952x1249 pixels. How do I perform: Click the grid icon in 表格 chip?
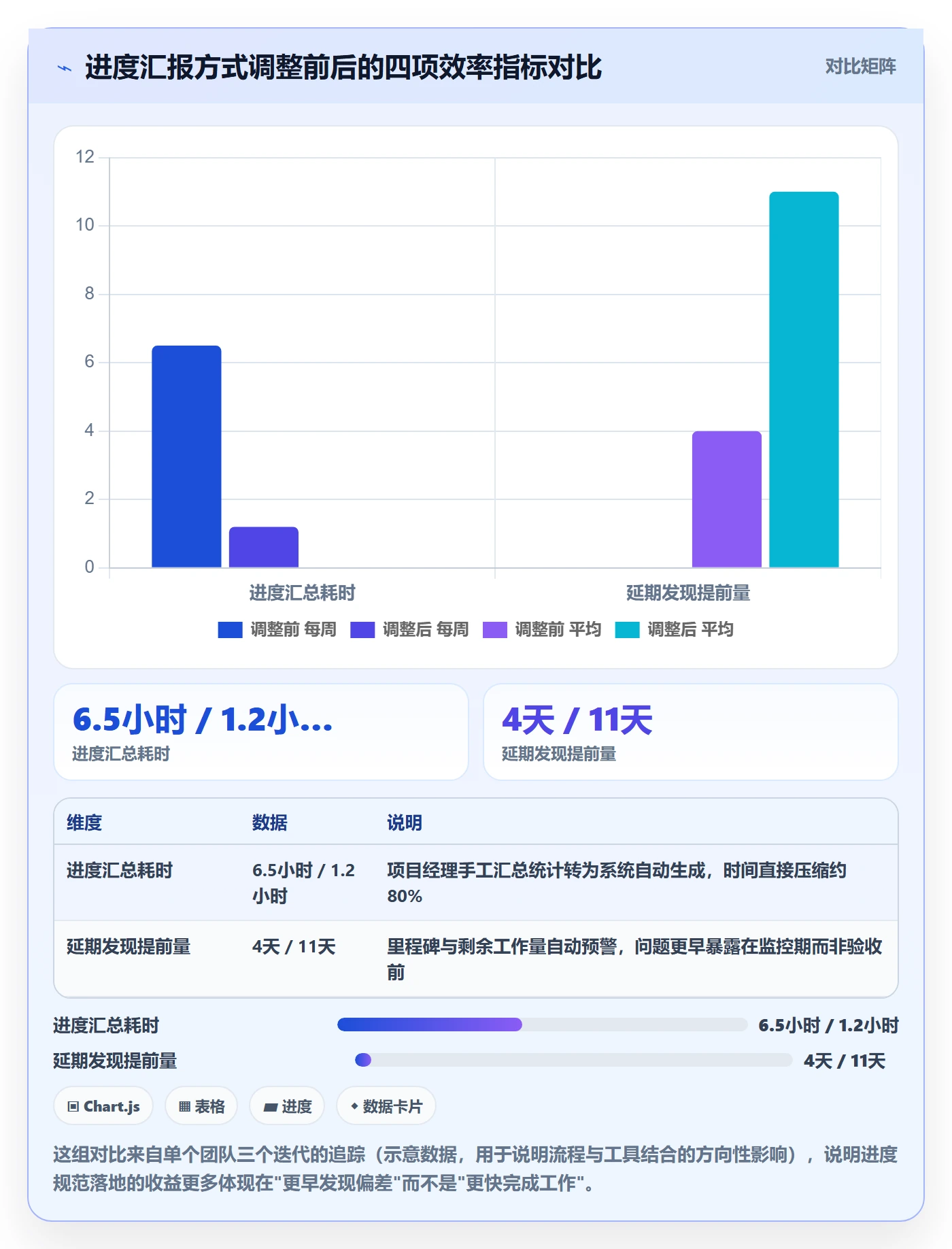click(184, 1107)
